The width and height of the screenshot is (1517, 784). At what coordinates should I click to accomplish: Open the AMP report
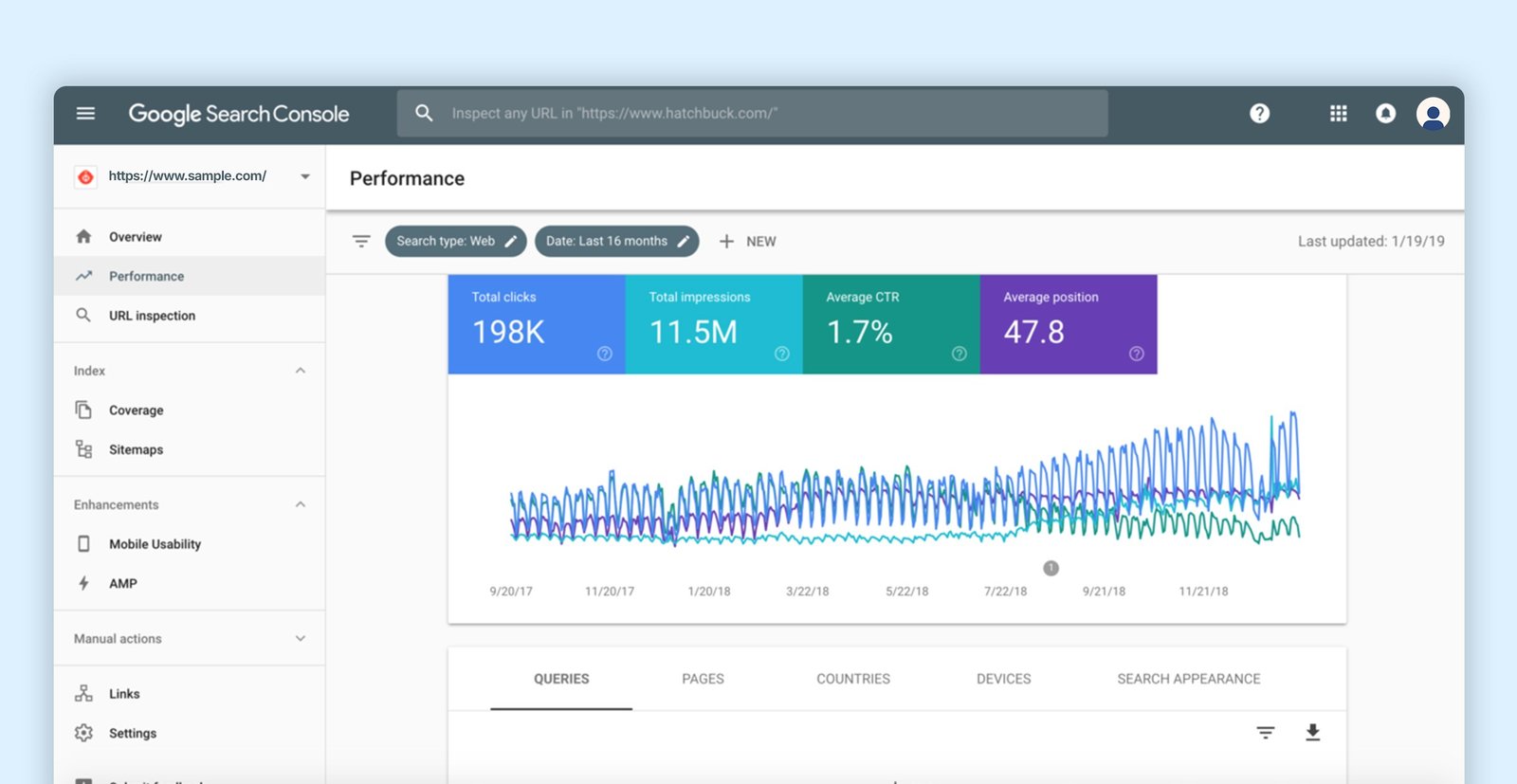(190, 583)
